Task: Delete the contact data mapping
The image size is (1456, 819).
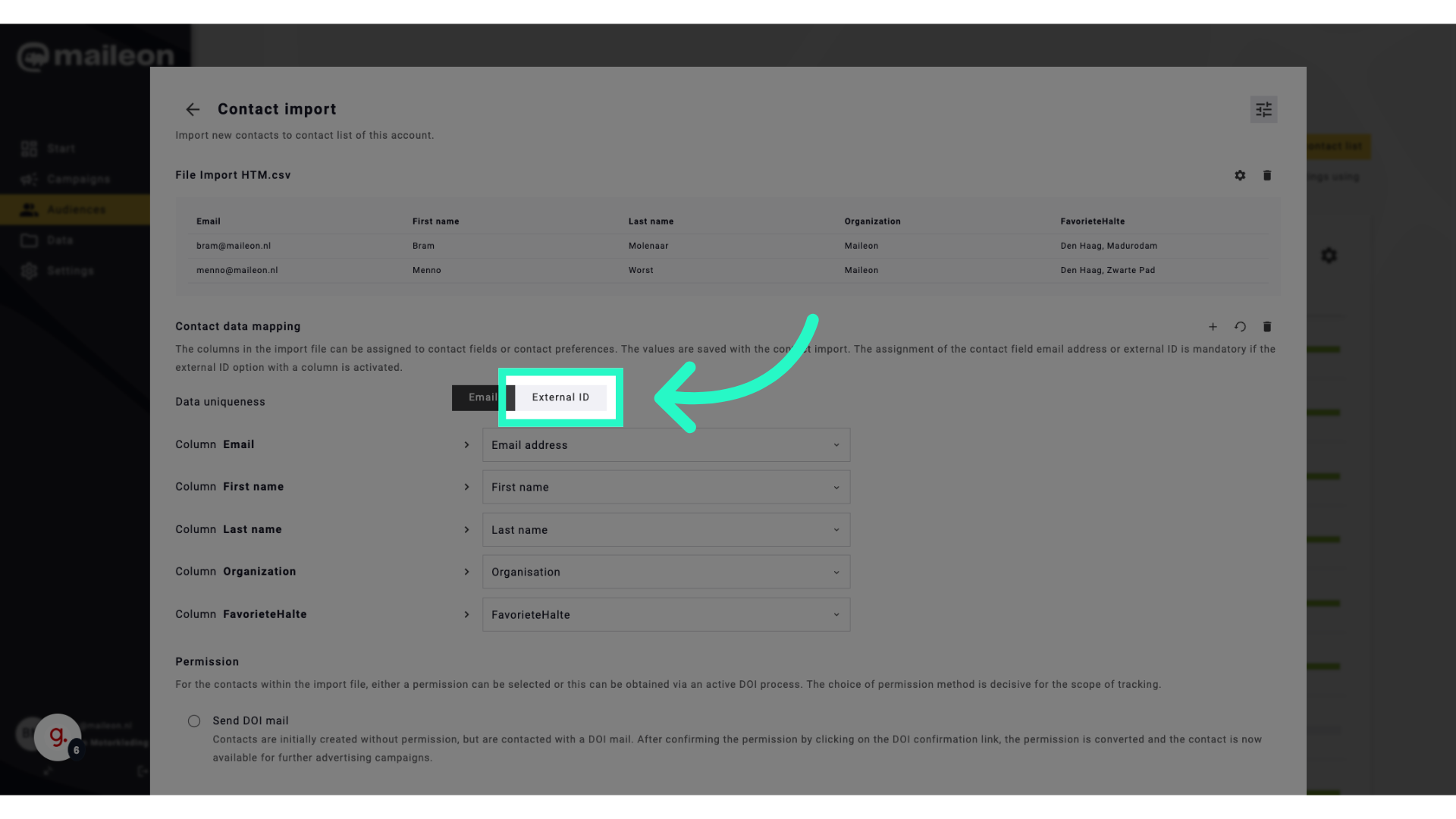Action: pyautogui.click(x=1267, y=327)
